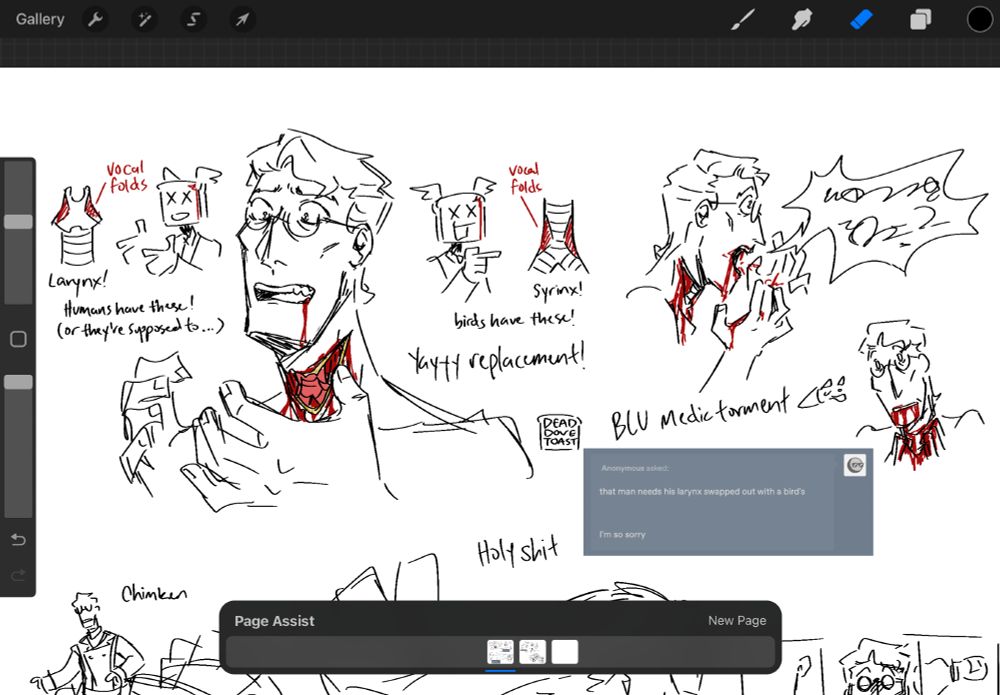Viewport: 1000px width, 695px height.
Task: Select the first page thumbnail
Action: coord(500,652)
